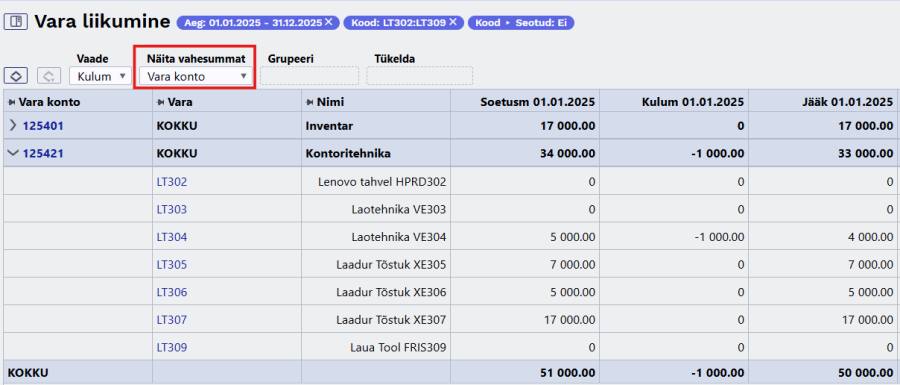The width and height of the screenshot is (900, 385).
Task: Click the Kood Seotud: Ei filter chip
Action: pyautogui.click(x=521, y=22)
